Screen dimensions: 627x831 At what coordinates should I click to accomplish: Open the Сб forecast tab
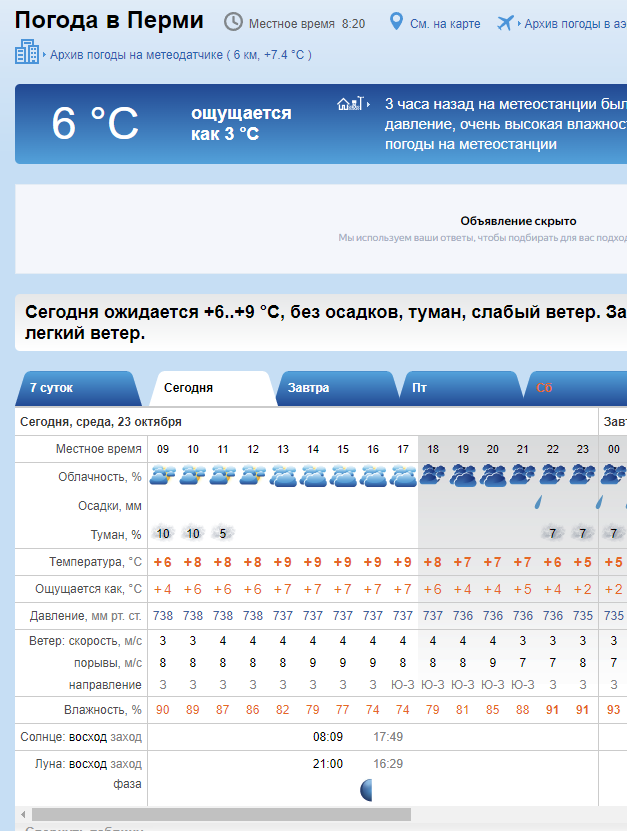pyautogui.click(x=577, y=388)
